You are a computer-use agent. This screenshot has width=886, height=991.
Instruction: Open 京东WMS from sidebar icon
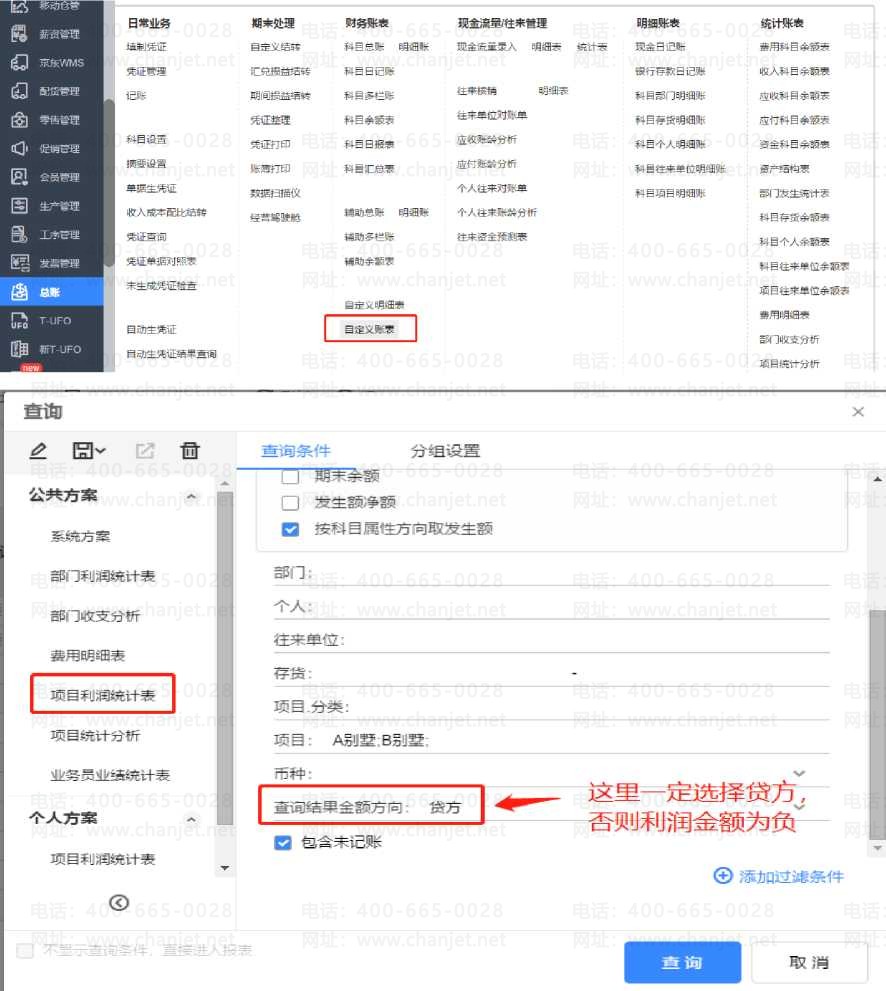[x=19, y=63]
